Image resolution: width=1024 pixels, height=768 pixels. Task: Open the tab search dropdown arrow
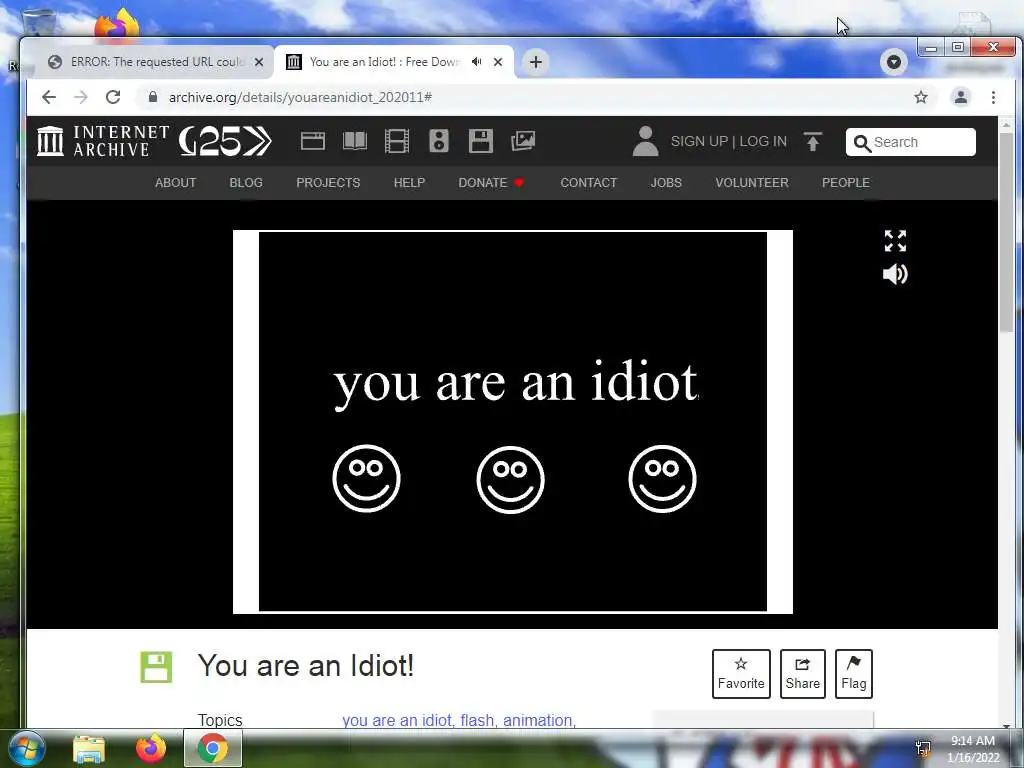[894, 62]
